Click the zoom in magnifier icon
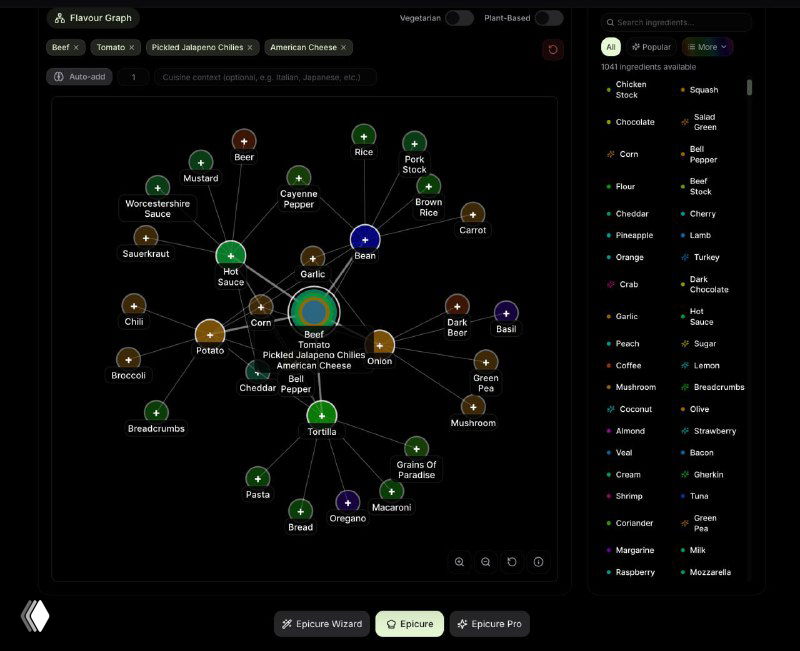Screen dimensions: 800x651 click(x=459, y=562)
